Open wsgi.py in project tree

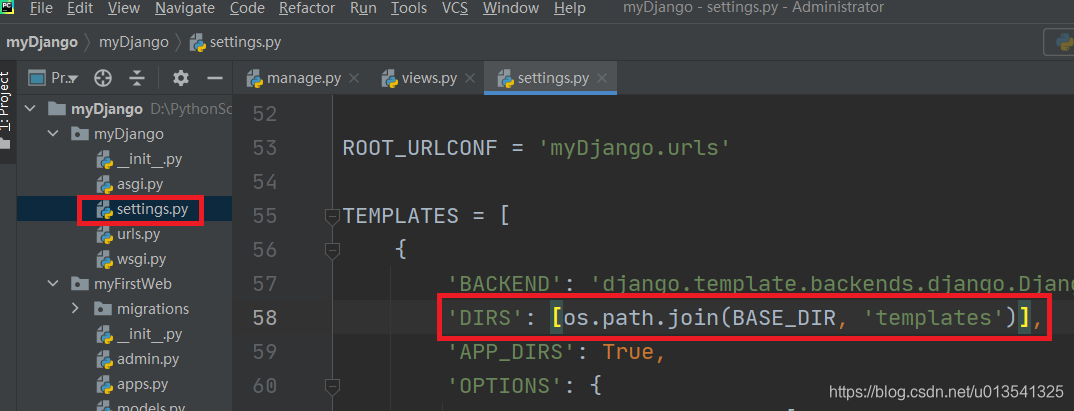(141, 260)
